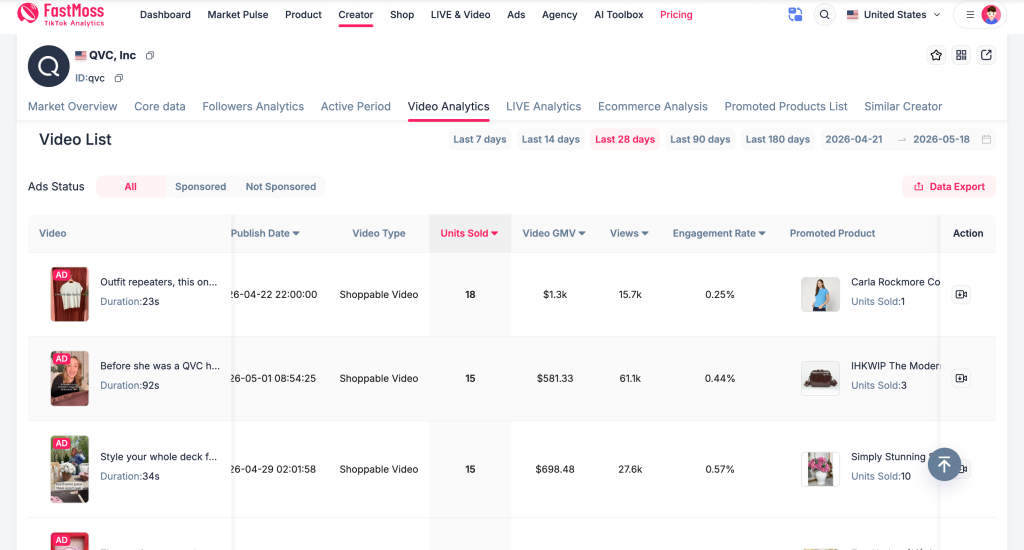Open the Ads menu

(516, 14)
